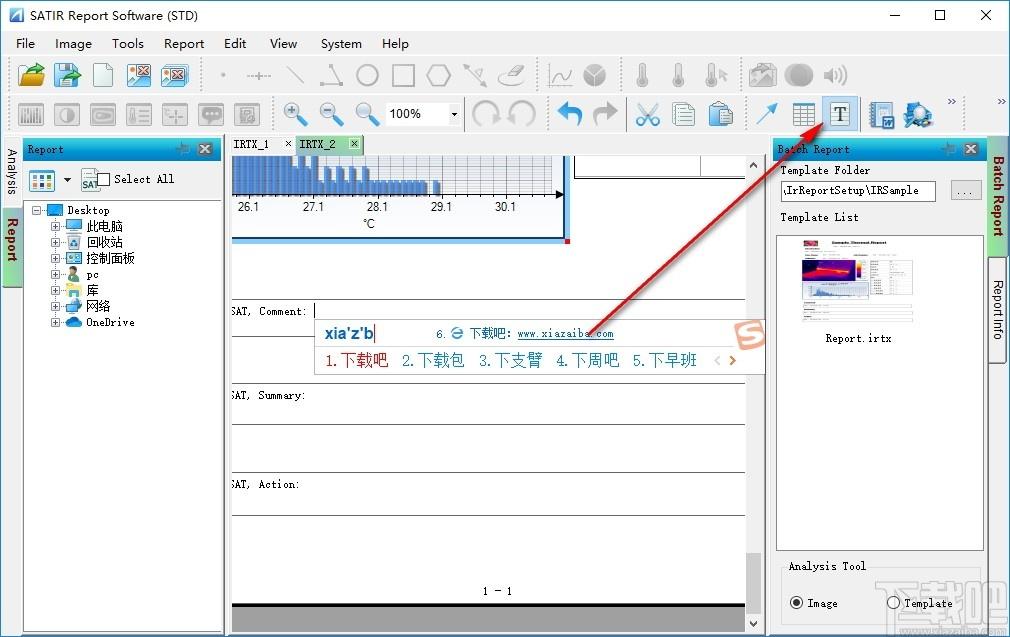Close the Batch Report panel
1010x637 pixels.
(971, 149)
